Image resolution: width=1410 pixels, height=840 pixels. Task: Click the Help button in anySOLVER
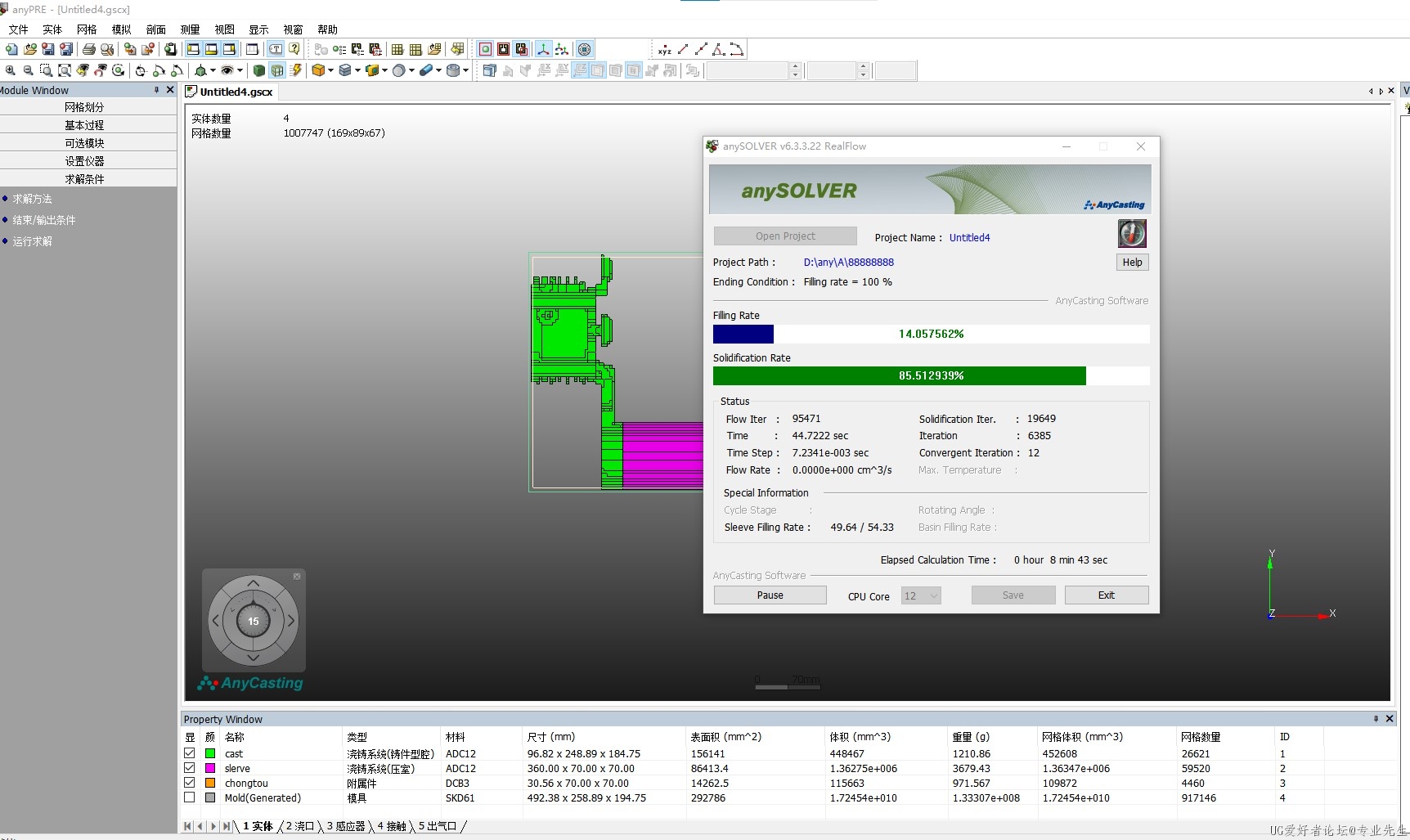[1132, 263]
